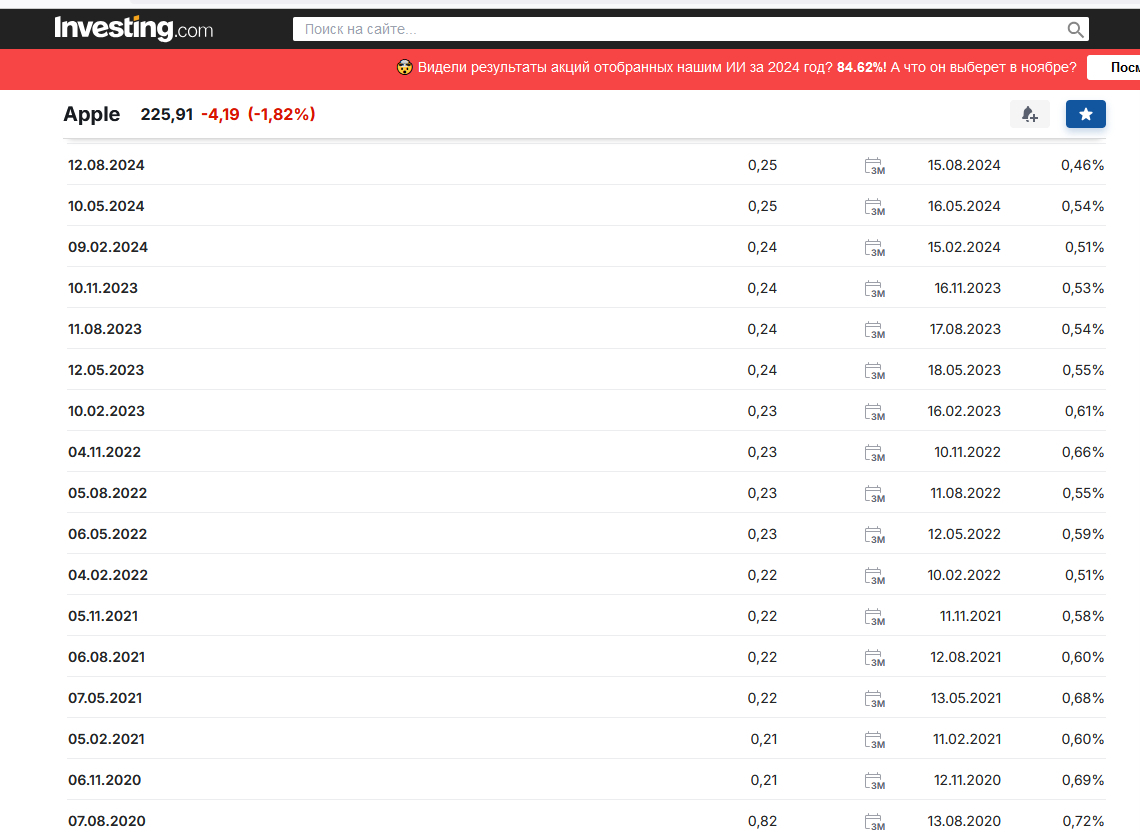Click yield value 0,58%
This screenshot has height=838, width=1140.
(x=1083, y=616)
